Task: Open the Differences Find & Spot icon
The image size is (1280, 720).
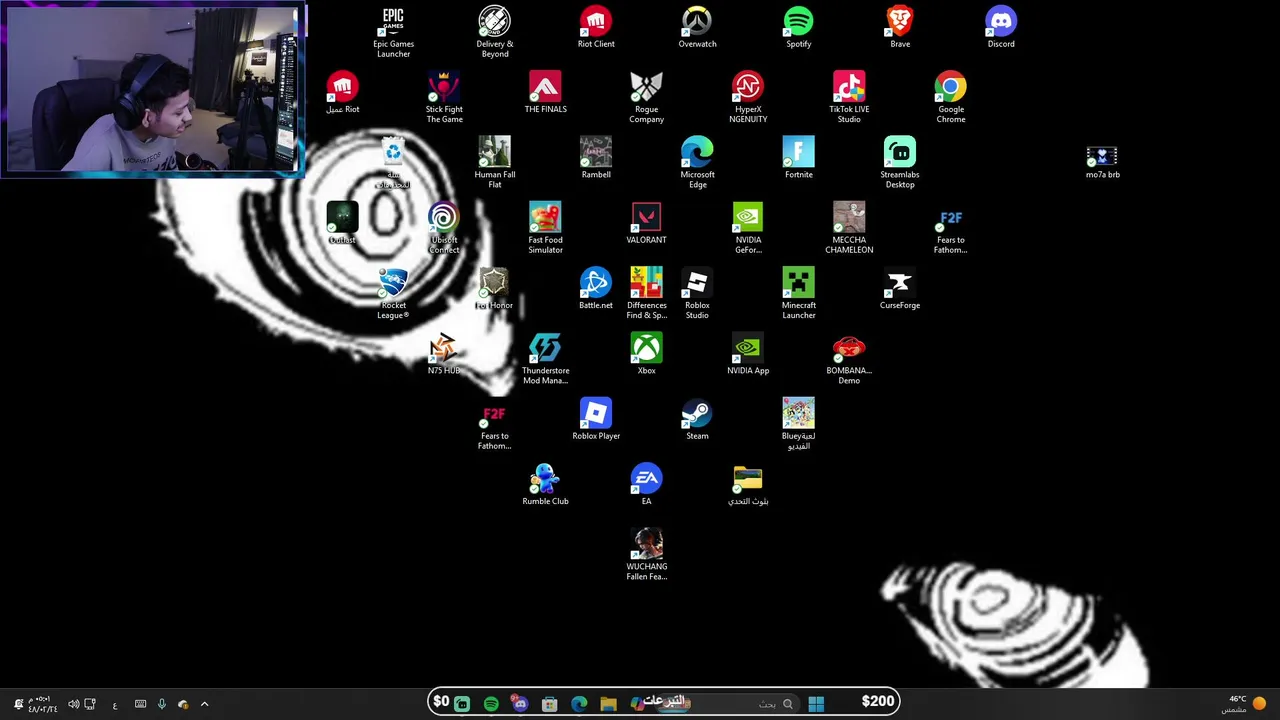Action: click(646, 294)
